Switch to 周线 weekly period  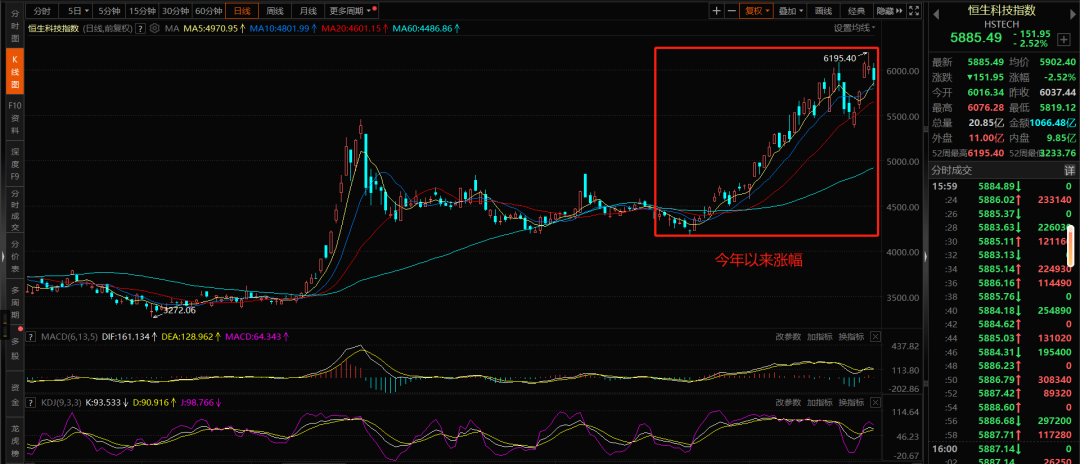click(x=274, y=11)
